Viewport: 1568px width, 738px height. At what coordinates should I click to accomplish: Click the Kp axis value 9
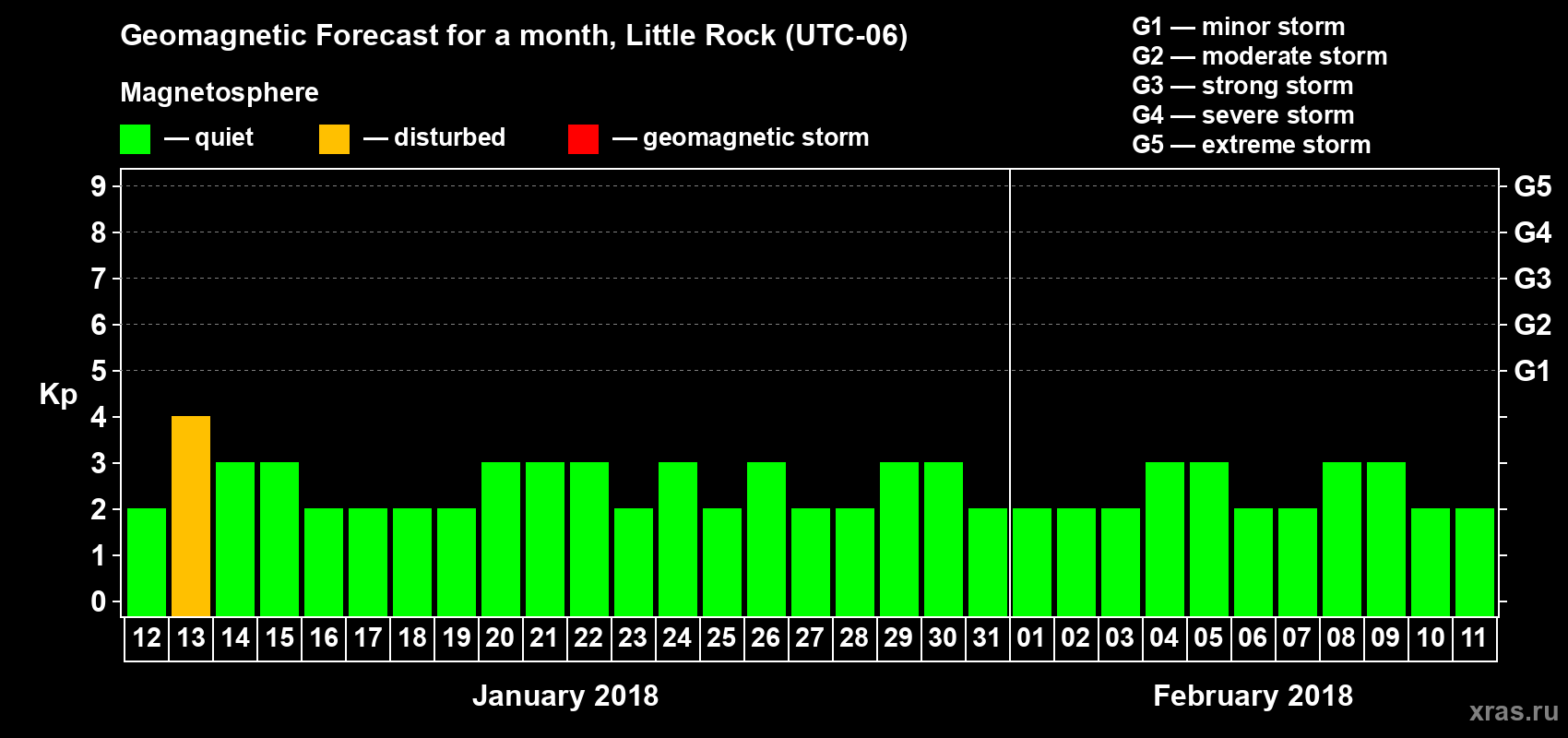coord(99,186)
